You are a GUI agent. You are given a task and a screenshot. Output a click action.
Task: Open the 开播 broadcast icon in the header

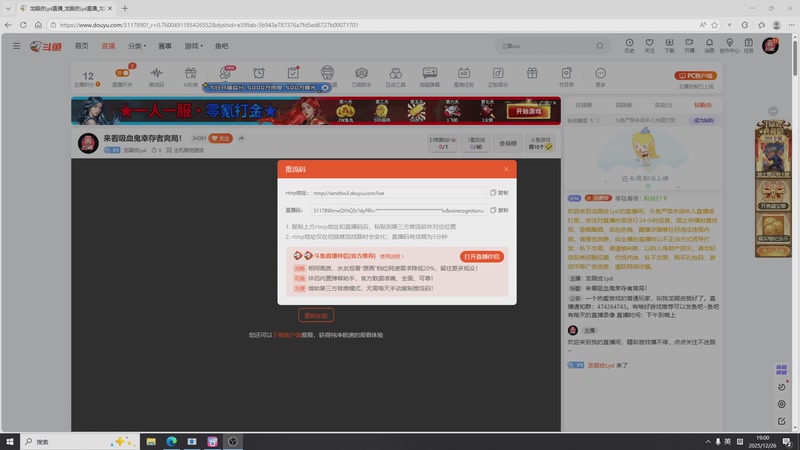[x=689, y=46]
